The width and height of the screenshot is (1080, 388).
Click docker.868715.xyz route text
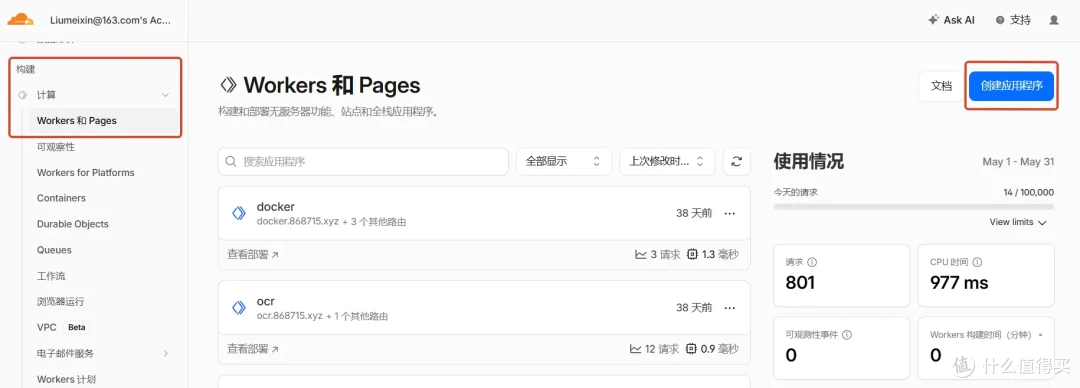click(298, 222)
